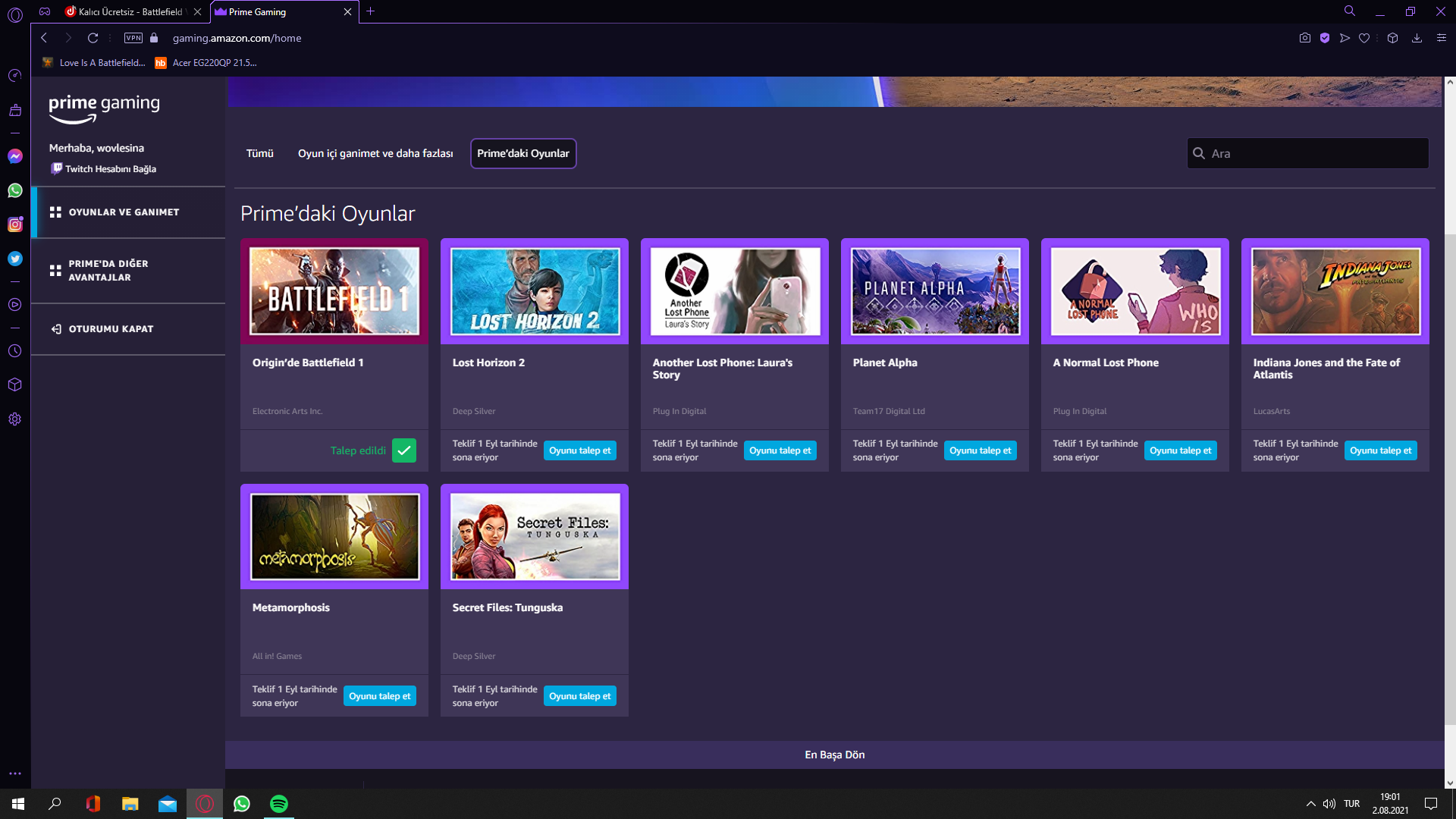
Task: Claim Lost Horizon 2 with Oyunu talep et
Action: pos(580,450)
